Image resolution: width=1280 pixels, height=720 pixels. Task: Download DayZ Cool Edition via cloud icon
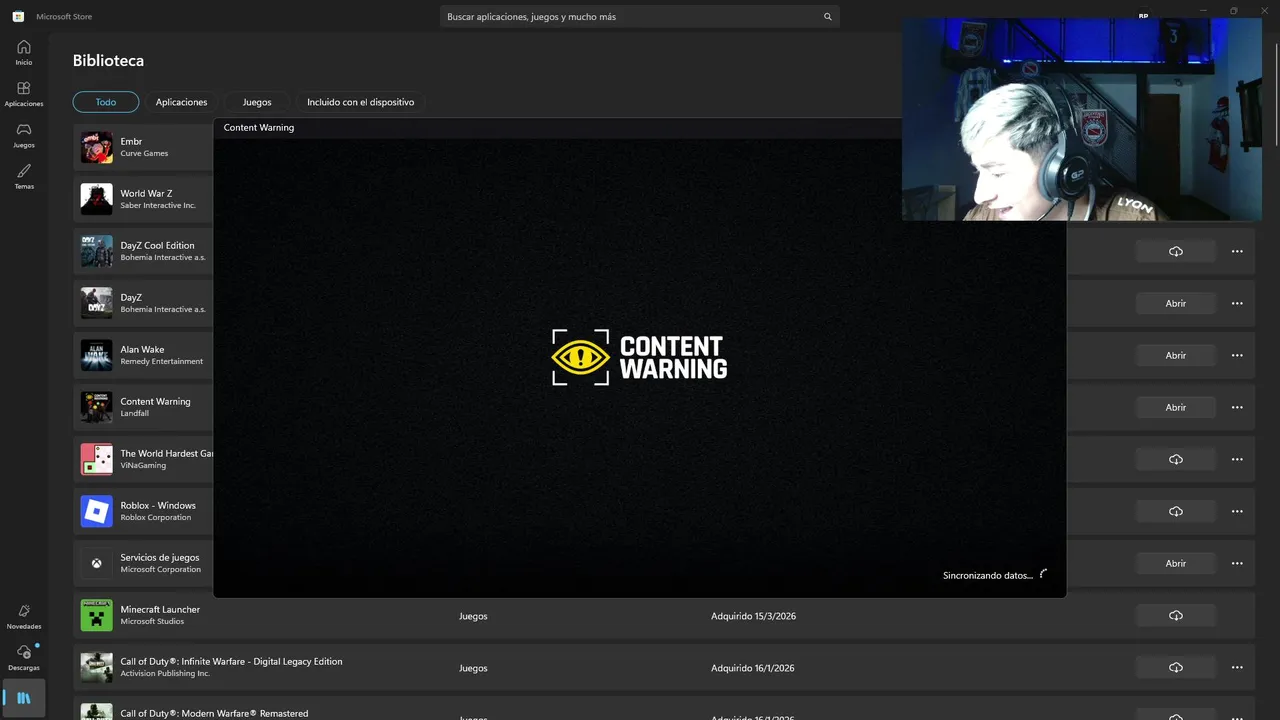[x=1175, y=251]
